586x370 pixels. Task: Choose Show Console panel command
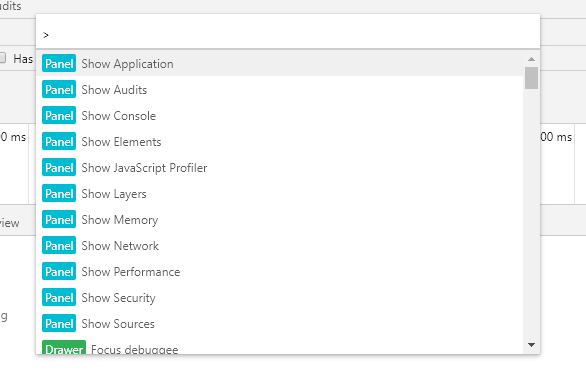click(280, 115)
